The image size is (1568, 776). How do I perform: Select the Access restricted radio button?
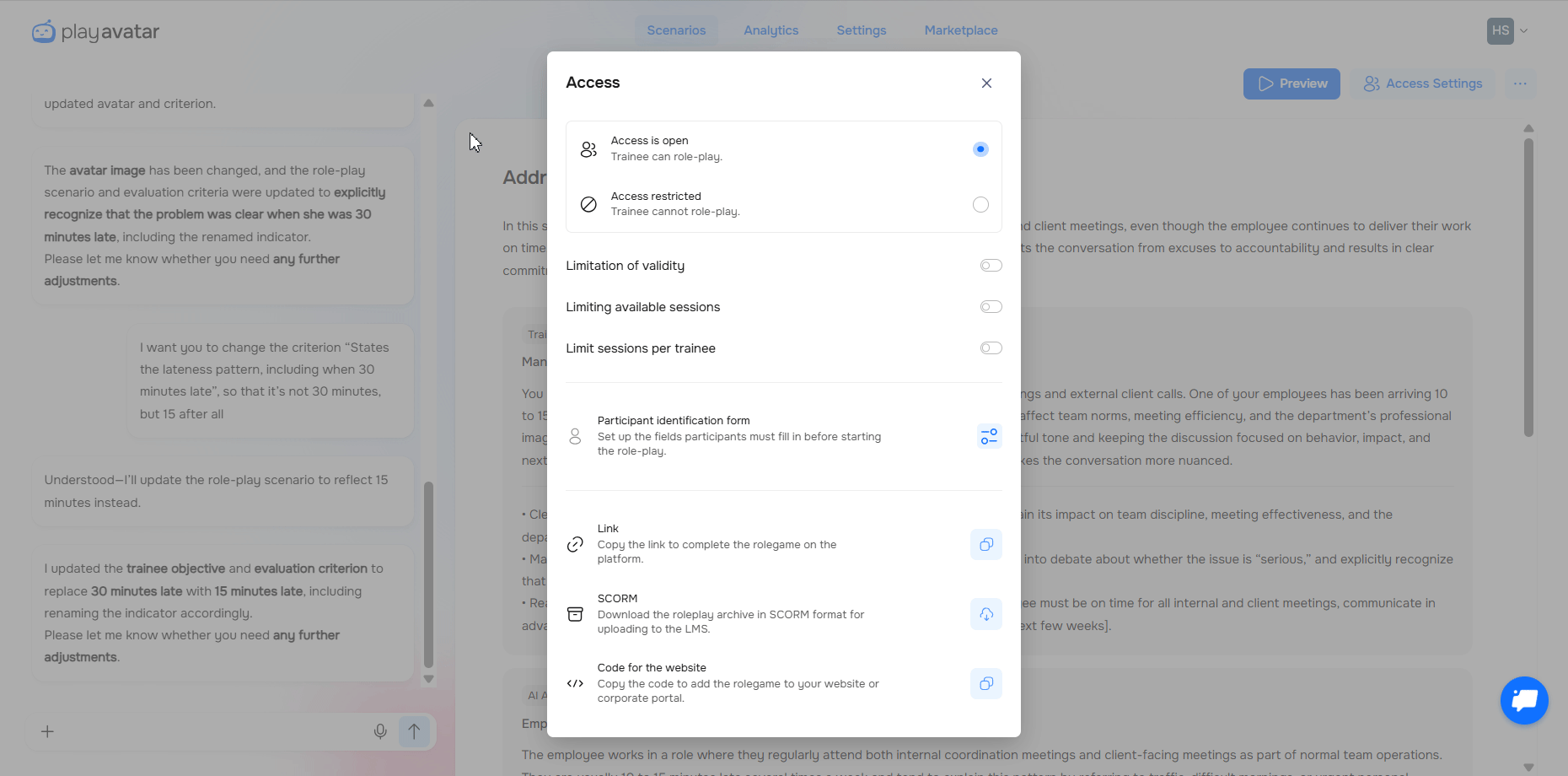[980, 205]
